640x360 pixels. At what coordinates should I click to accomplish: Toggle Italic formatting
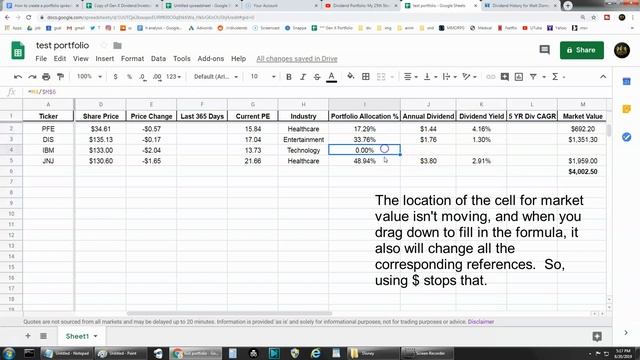coord(303,77)
